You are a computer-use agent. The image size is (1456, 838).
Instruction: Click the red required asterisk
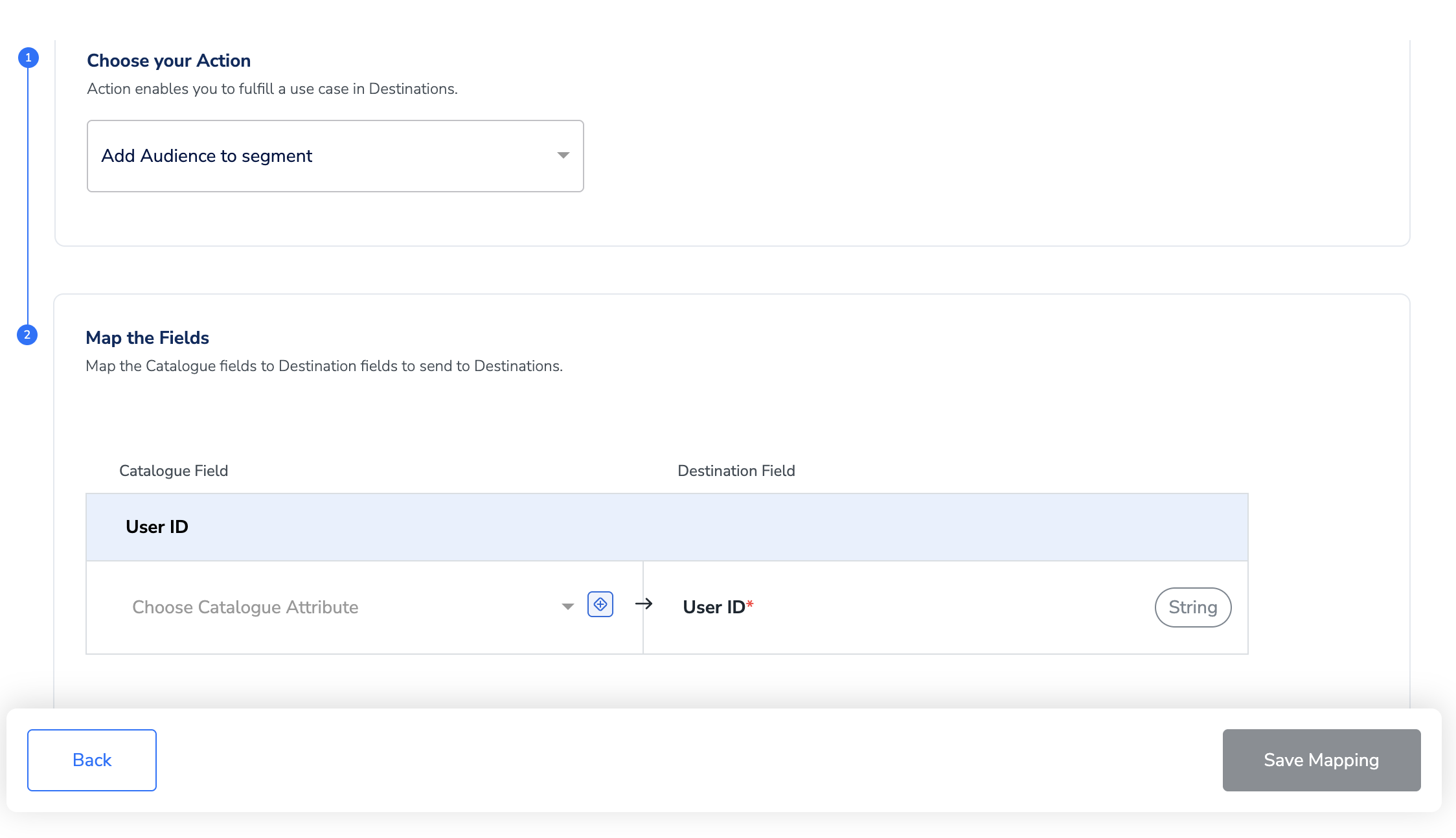(x=750, y=604)
